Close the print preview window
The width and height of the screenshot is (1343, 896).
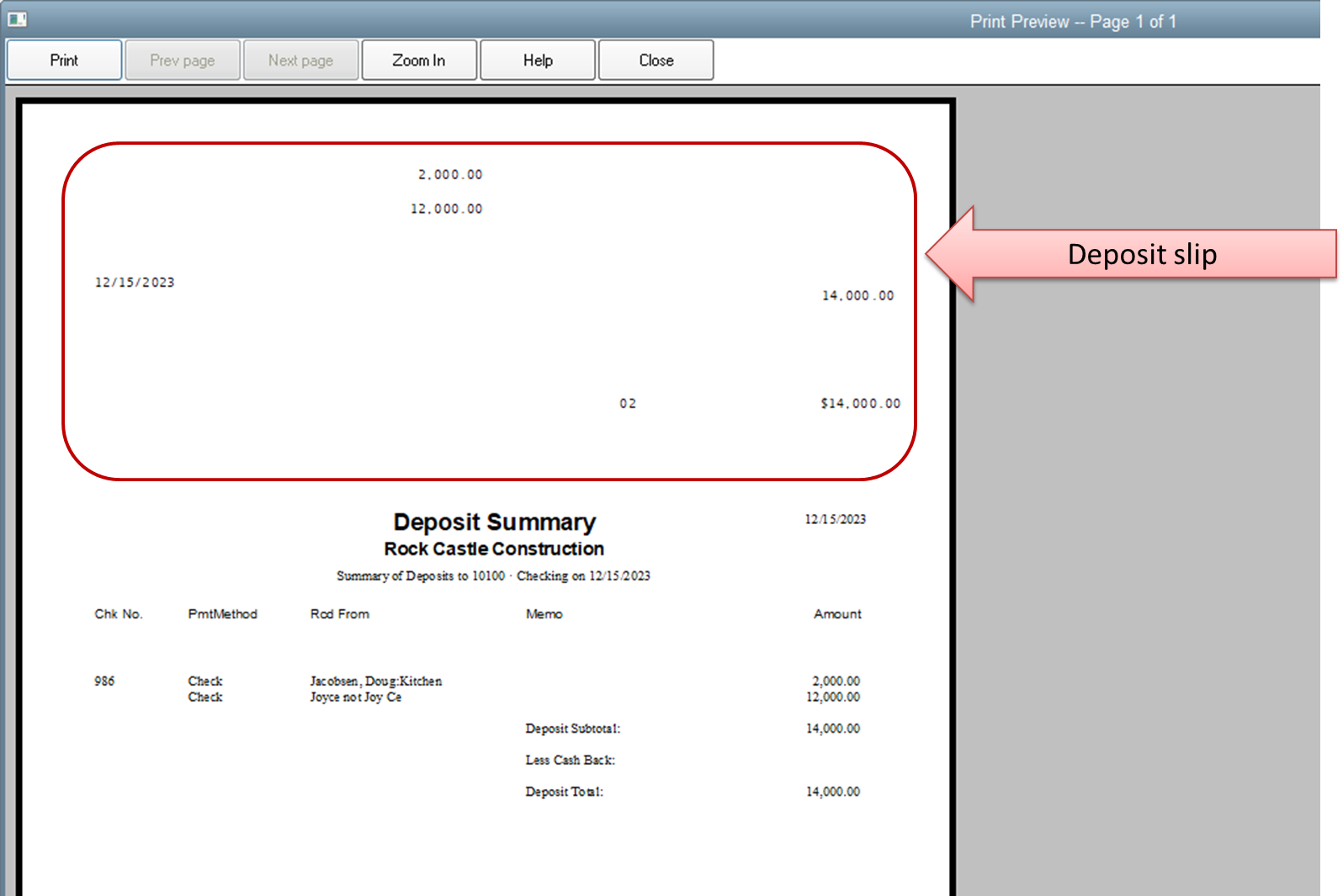(656, 61)
